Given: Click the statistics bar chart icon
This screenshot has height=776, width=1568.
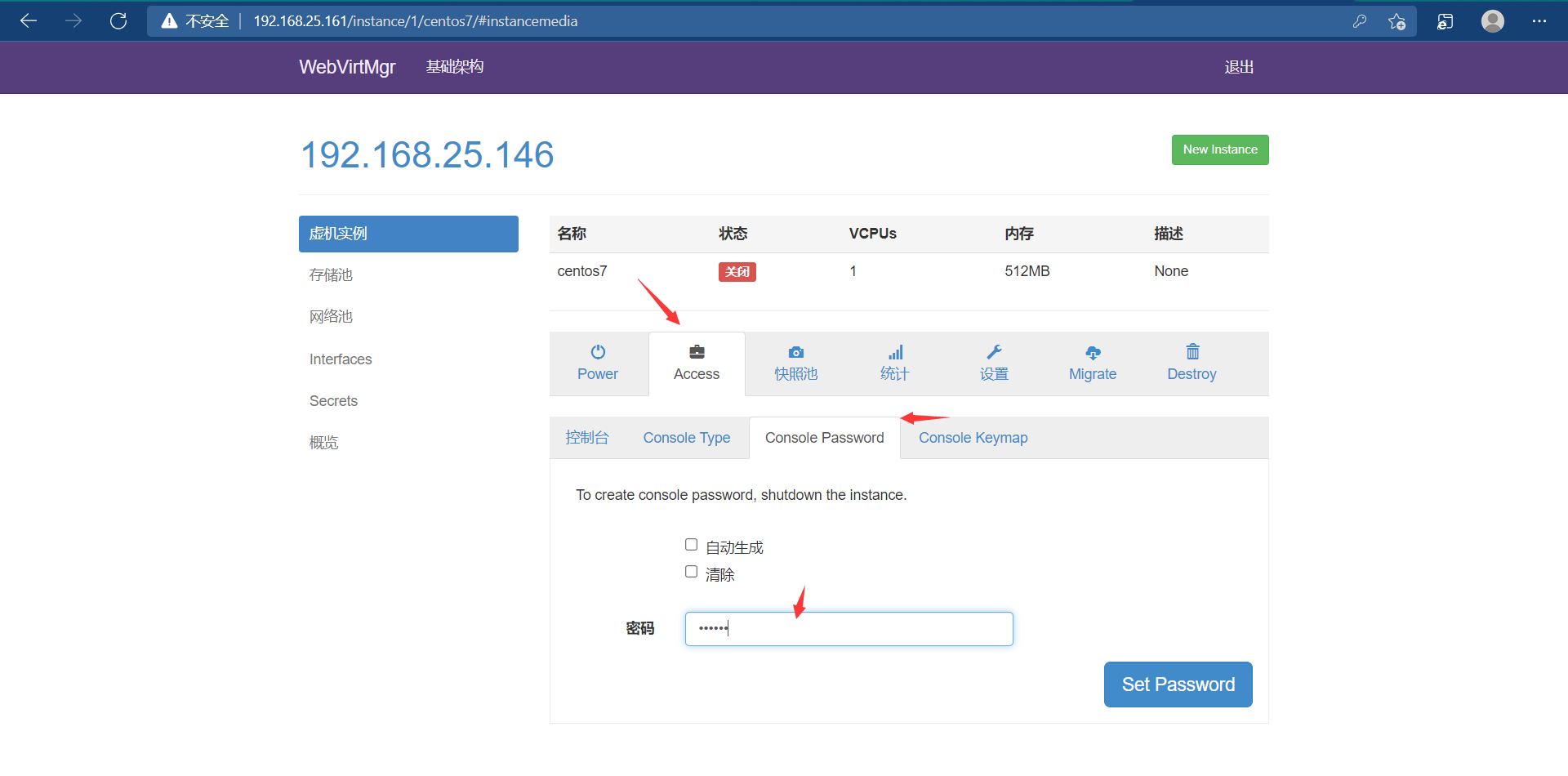Looking at the screenshot, I should (x=895, y=352).
